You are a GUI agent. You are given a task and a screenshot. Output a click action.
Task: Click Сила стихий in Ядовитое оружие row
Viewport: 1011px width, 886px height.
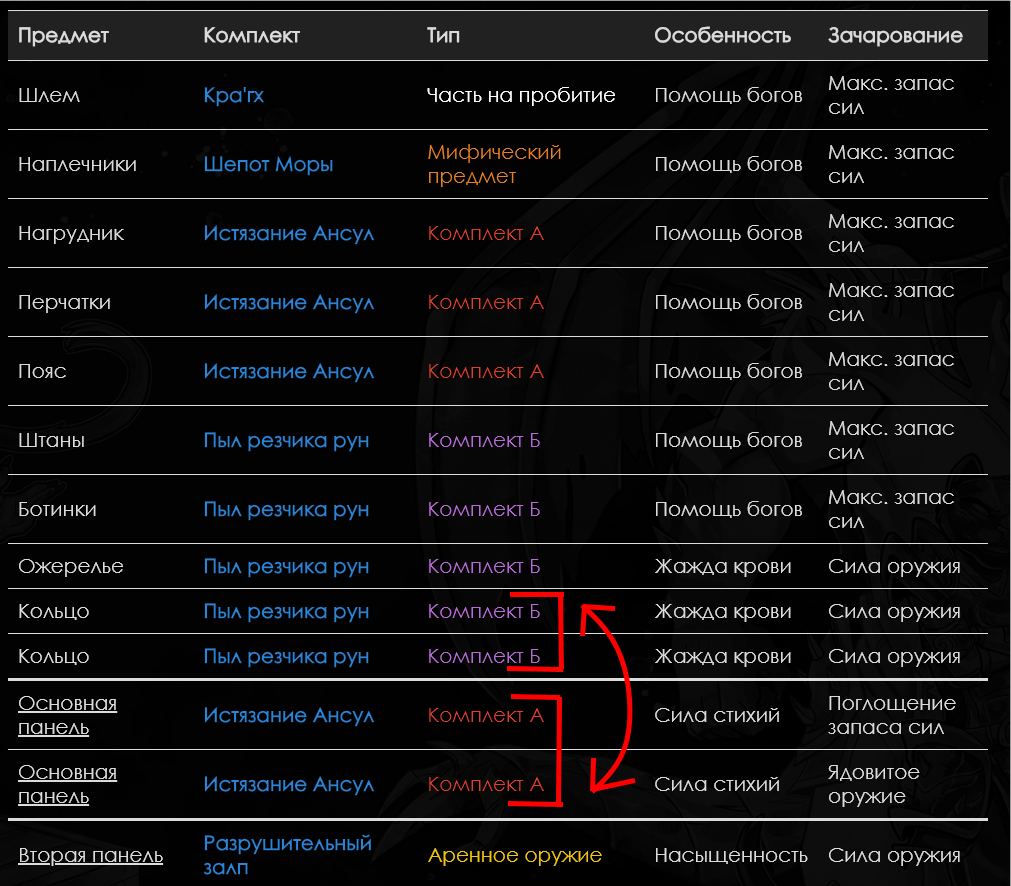pyautogui.click(x=717, y=784)
